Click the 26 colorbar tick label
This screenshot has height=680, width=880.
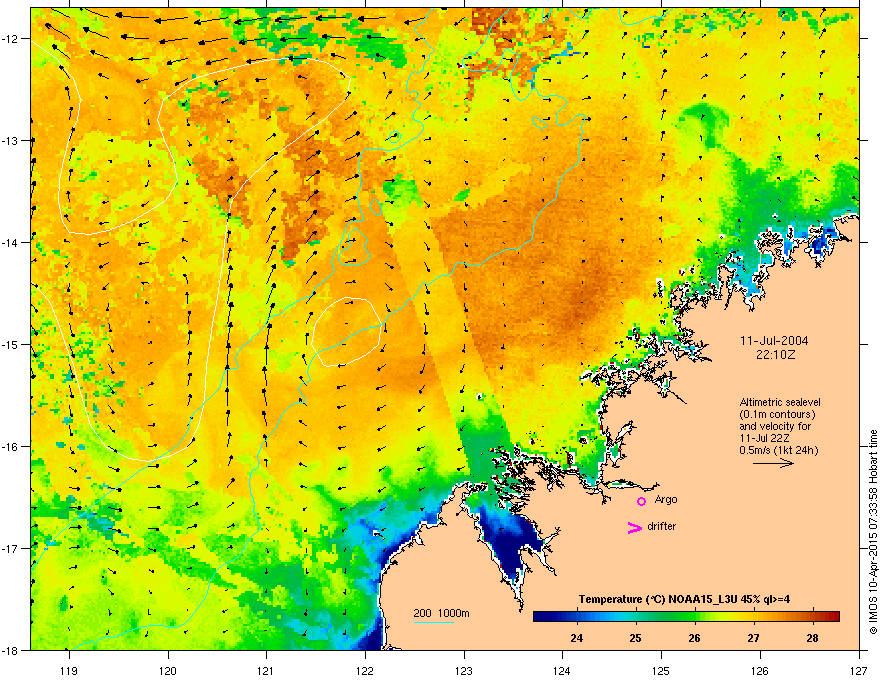[694, 638]
